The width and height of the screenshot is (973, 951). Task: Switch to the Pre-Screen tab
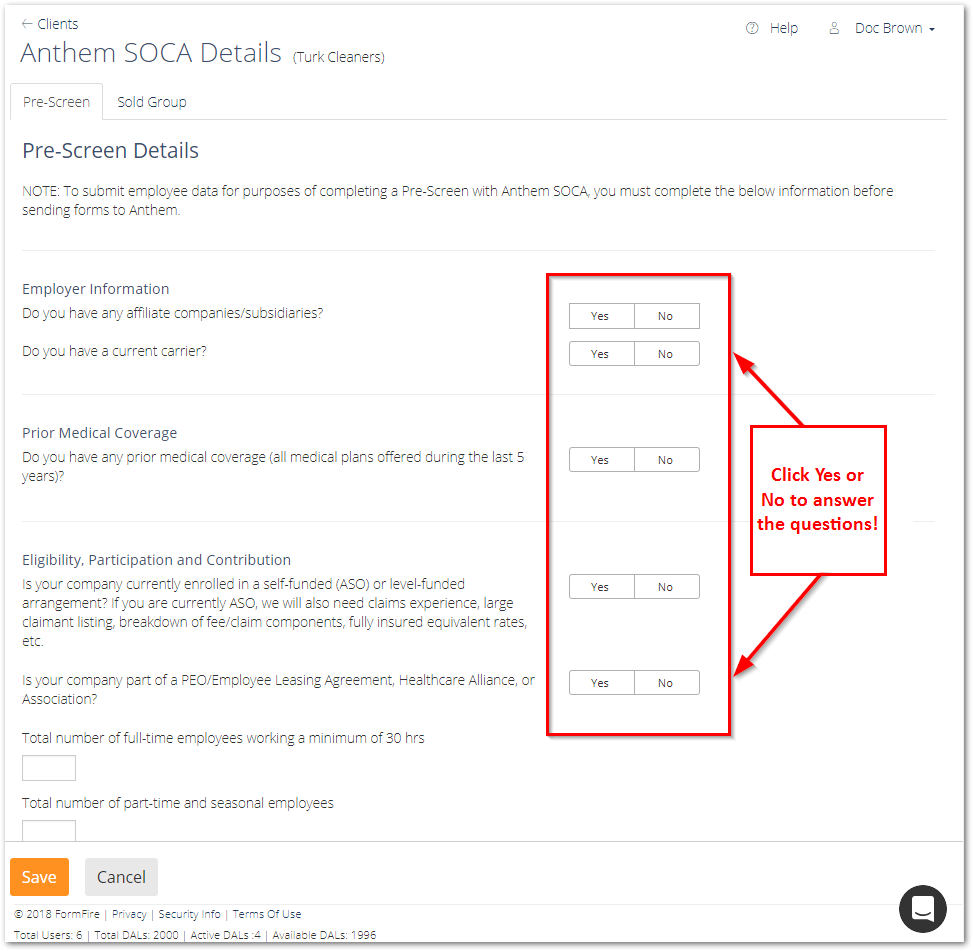(56, 102)
